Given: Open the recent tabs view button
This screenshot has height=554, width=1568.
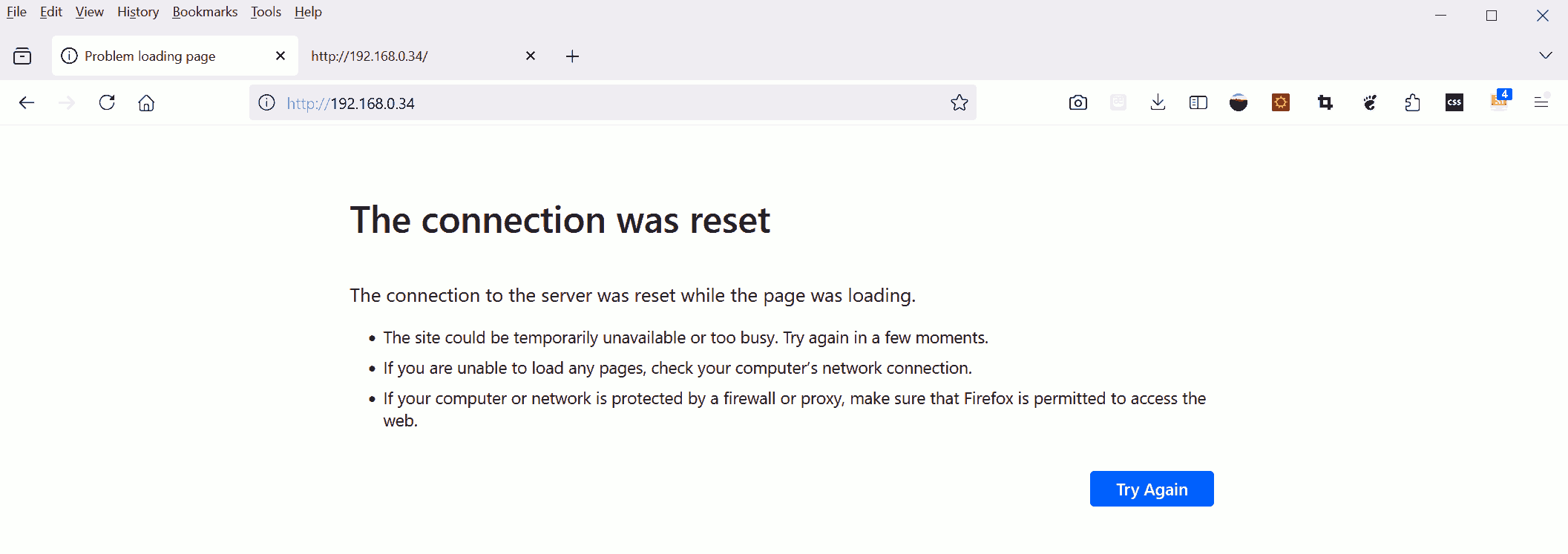Looking at the screenshot, I should pyautogui.click(x=22, y=56).
